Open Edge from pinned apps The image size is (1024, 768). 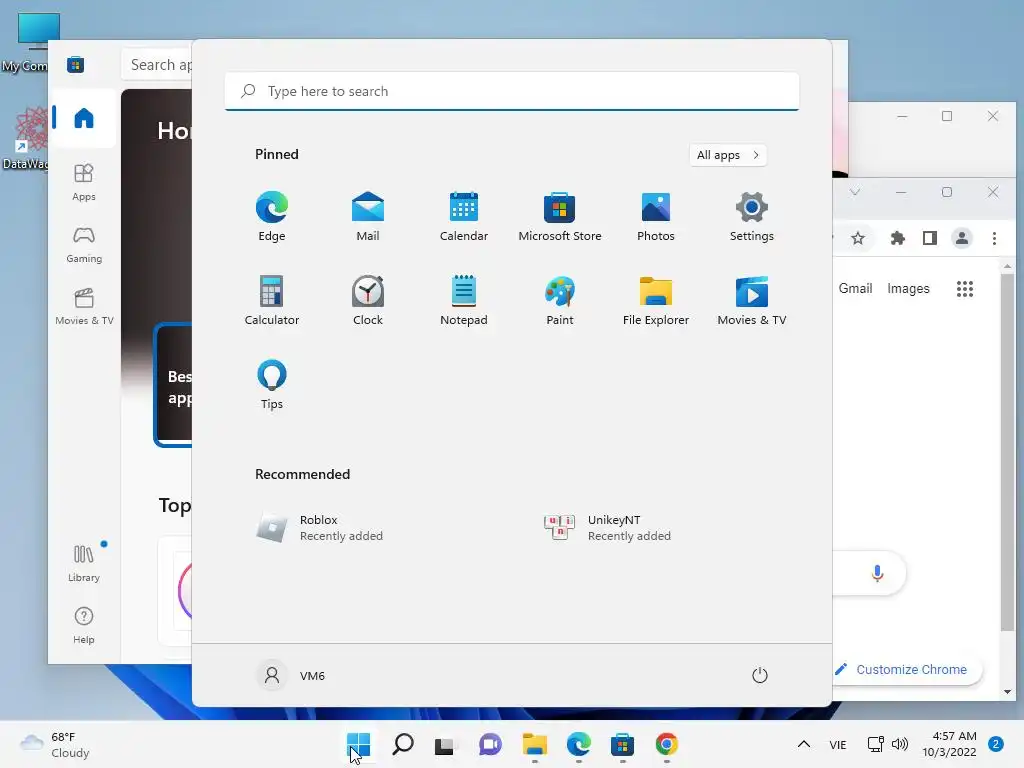point(272,217)
